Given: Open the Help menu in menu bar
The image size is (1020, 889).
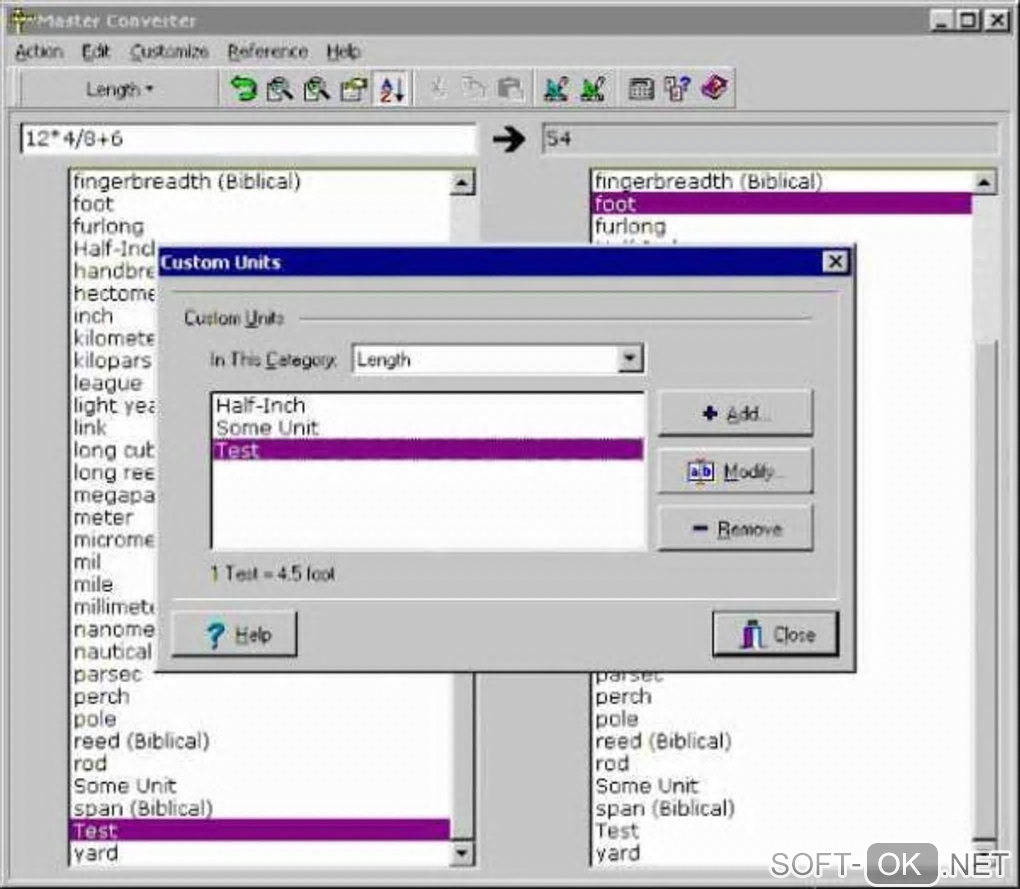Looking at the screenshot, I should (343, 51).
